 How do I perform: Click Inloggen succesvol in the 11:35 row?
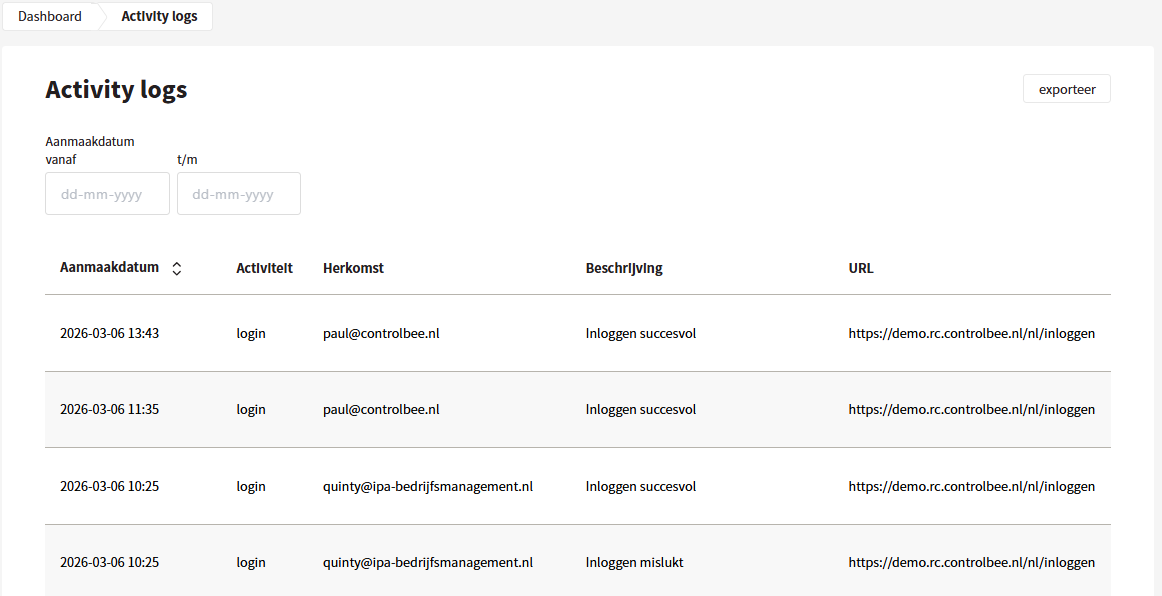coord(641,409)
